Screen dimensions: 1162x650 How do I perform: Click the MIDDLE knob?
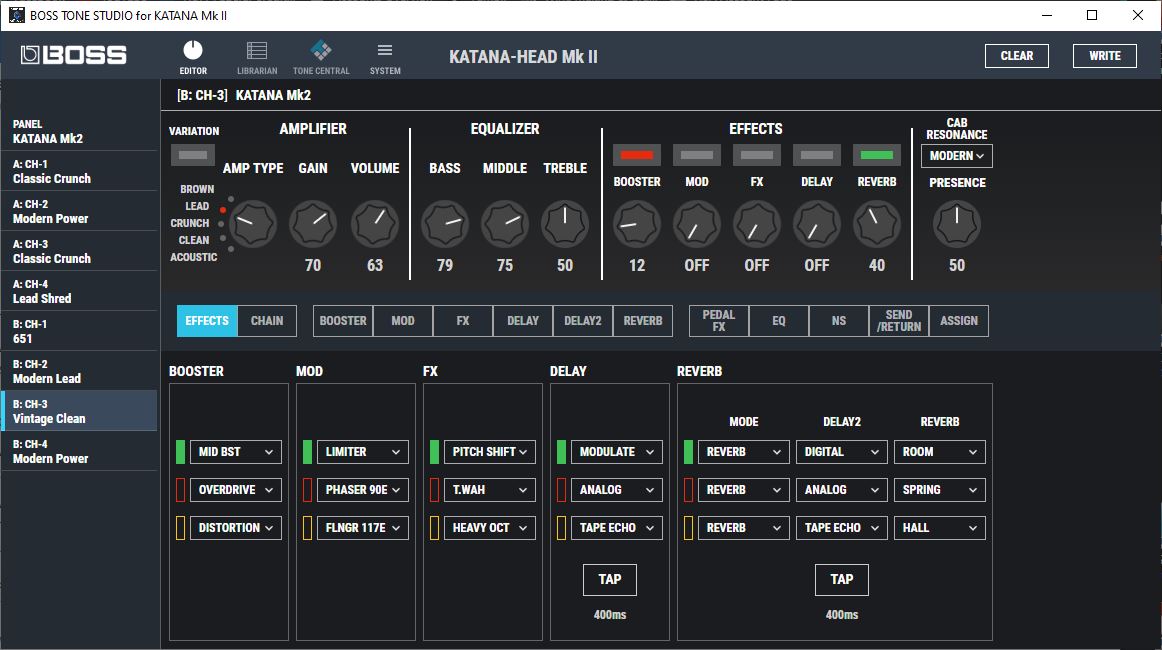pos(505,224)
